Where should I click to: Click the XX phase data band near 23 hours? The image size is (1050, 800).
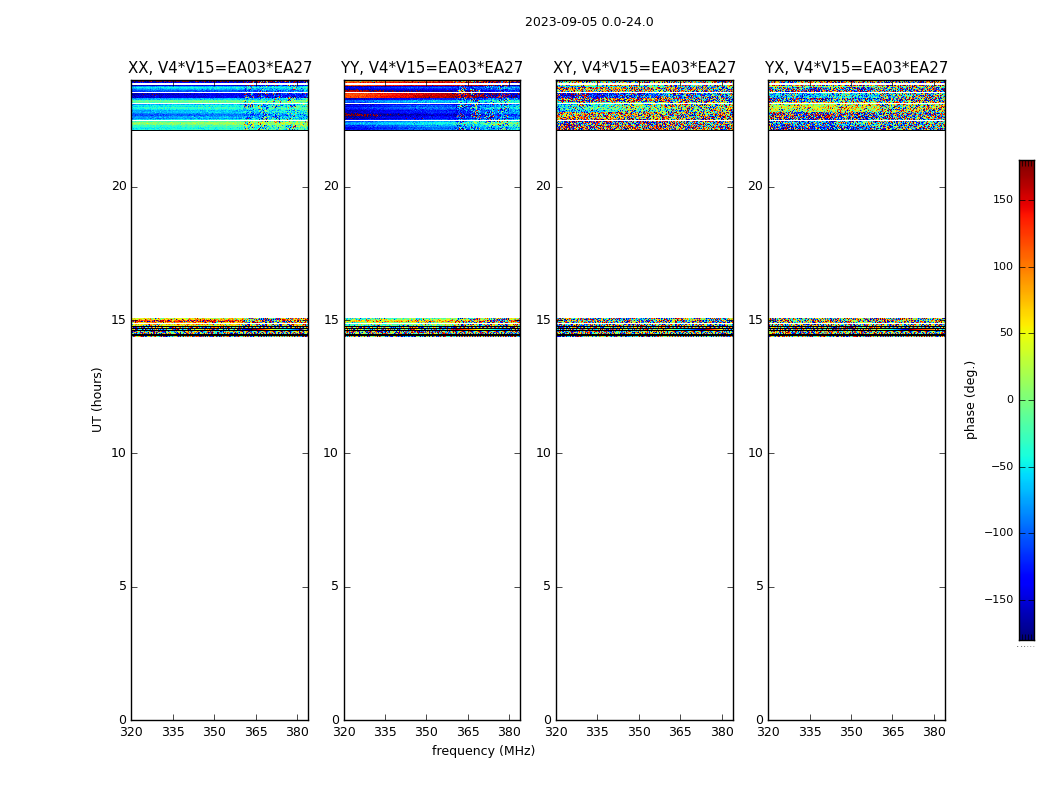[220, 105]
